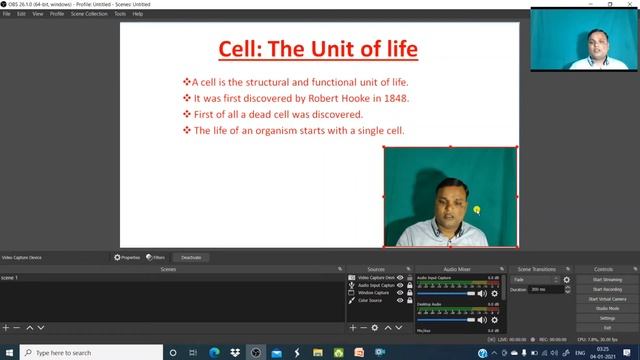Toggle lock on Video Capture Device
This screenshot has width=640, height=360.
click(409, 278)
